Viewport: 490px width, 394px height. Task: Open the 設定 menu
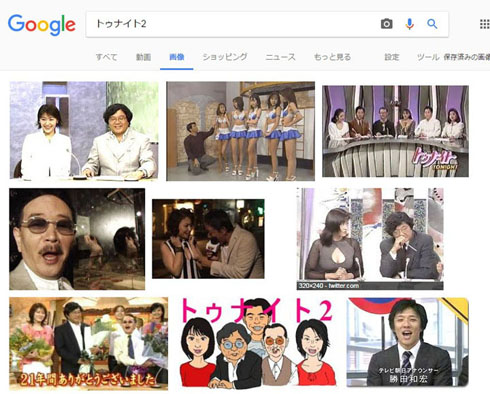tap(392, 57)
